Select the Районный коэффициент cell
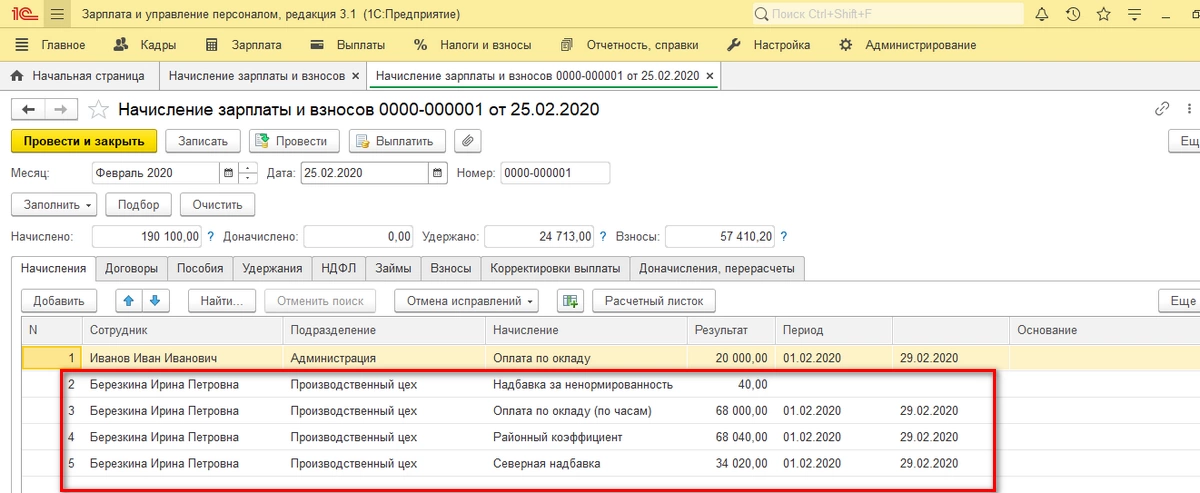The height and width of the screenshot is (493, 1200). (x=586, y=437)
